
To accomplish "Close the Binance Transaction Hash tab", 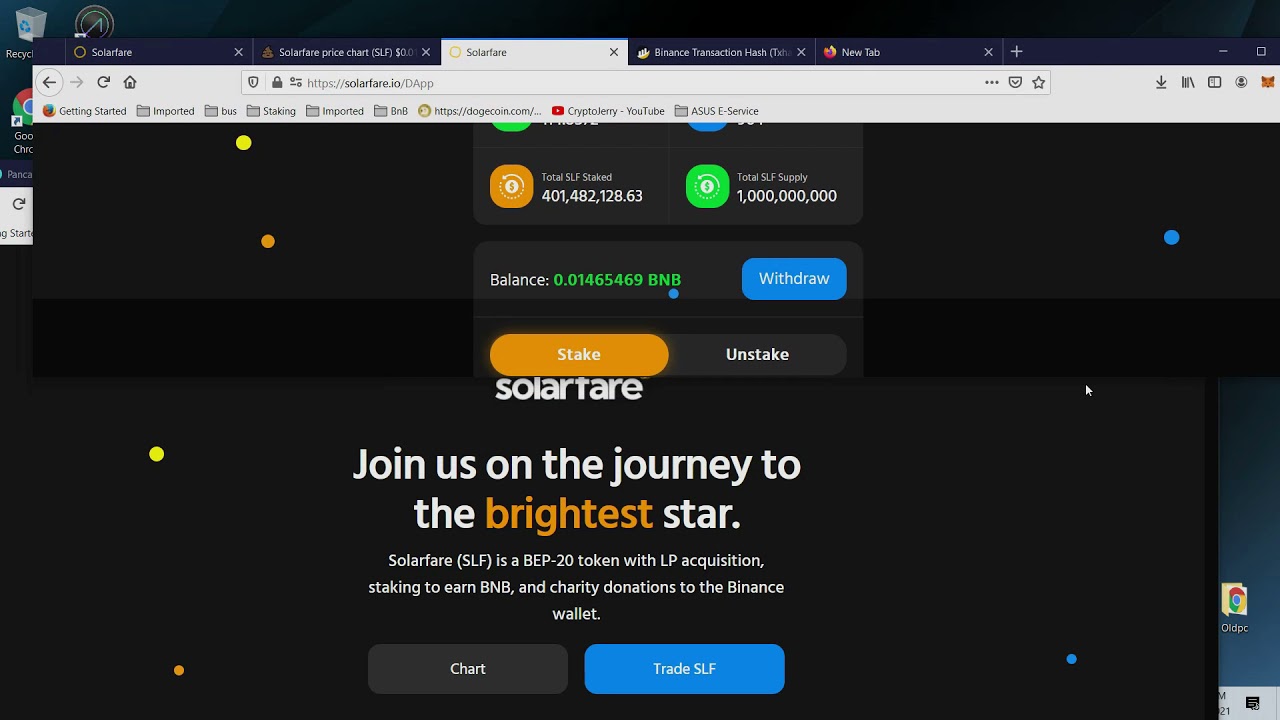I will click(801, 52).
